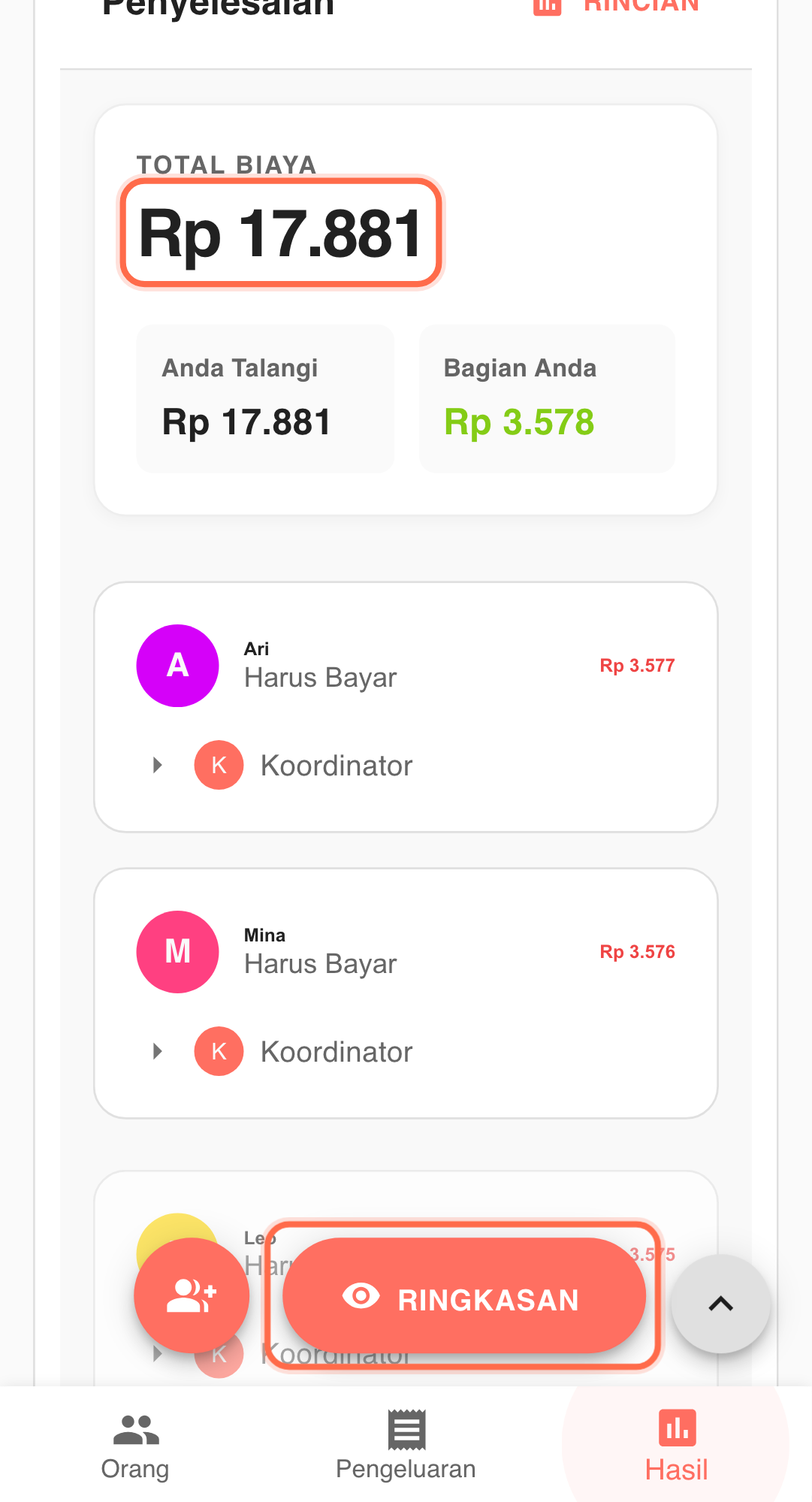Click Ari's purple avatar circle
Image resolution: width=812 pixels, height=1502 pixels.
178,666
